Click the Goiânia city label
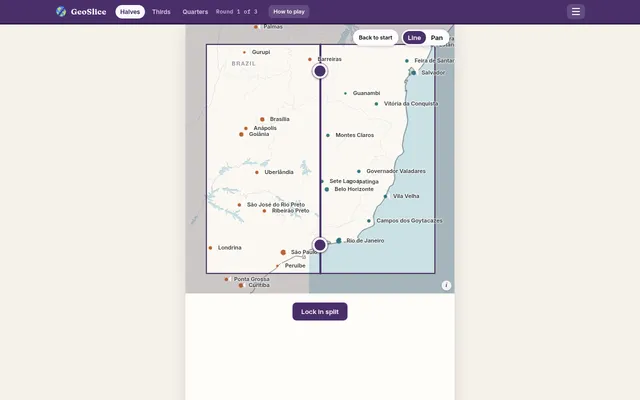 click(259, 134)
